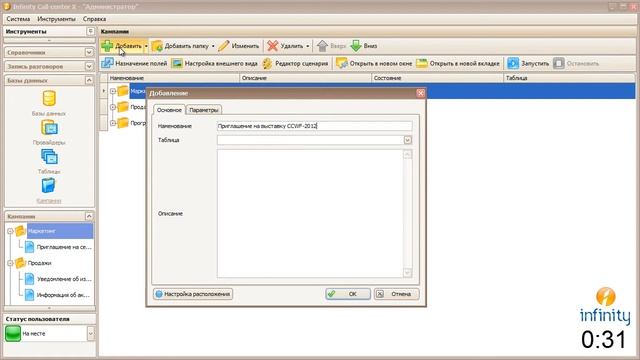Image resolution: width=640 pixels, height=360 pixels.
Task: Expand the Прод... folder row in grid
Action: point(113,107)
